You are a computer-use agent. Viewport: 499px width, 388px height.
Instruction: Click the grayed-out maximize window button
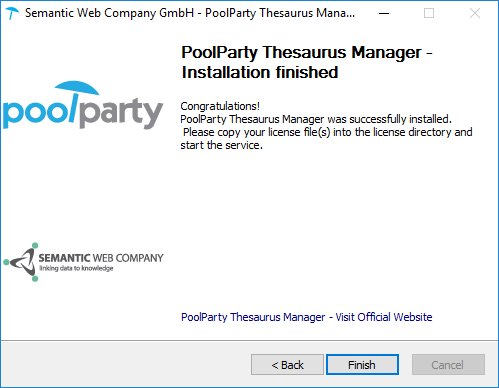[429, 13]
